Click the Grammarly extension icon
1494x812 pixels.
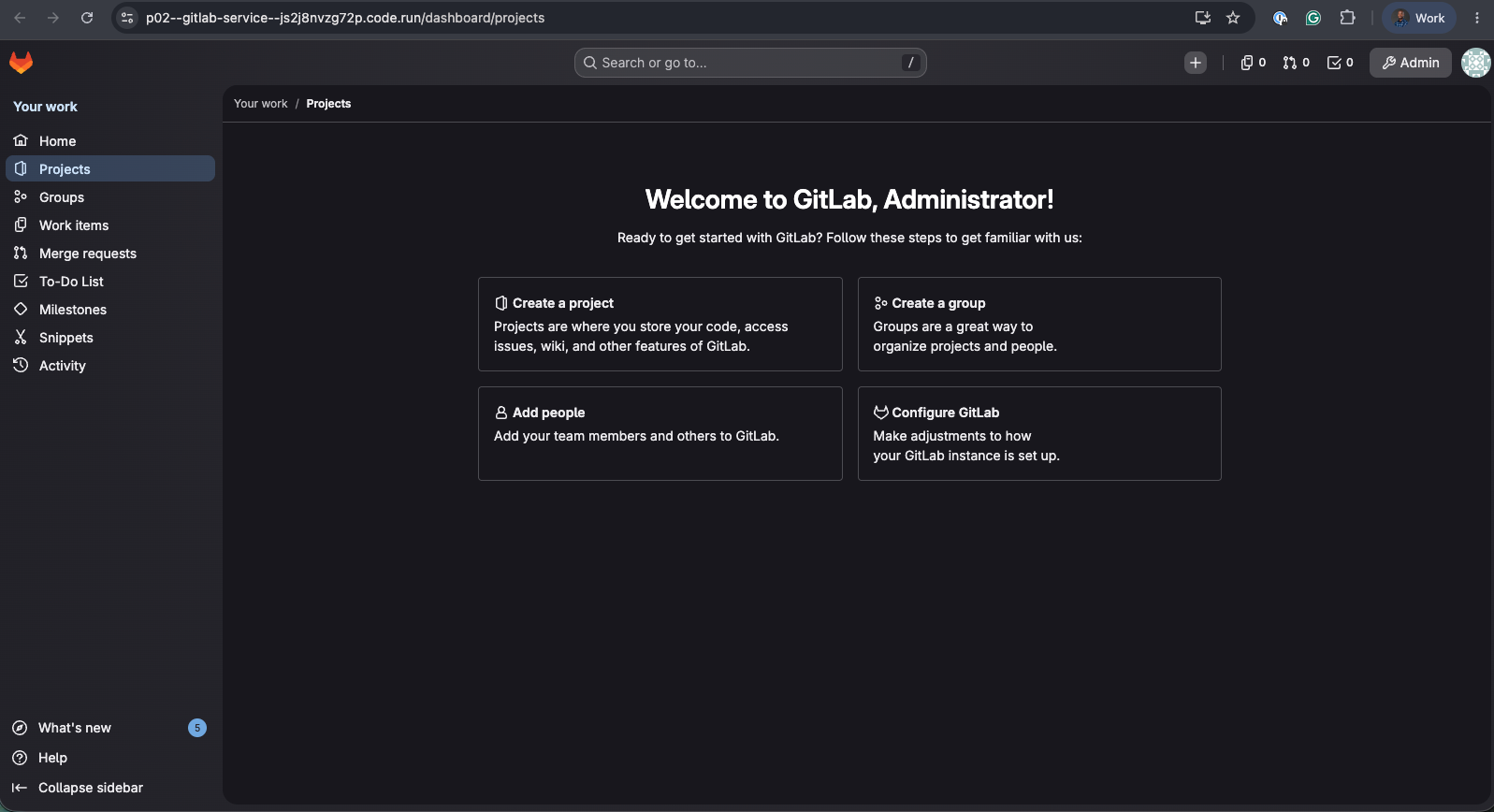(1313, 18)
